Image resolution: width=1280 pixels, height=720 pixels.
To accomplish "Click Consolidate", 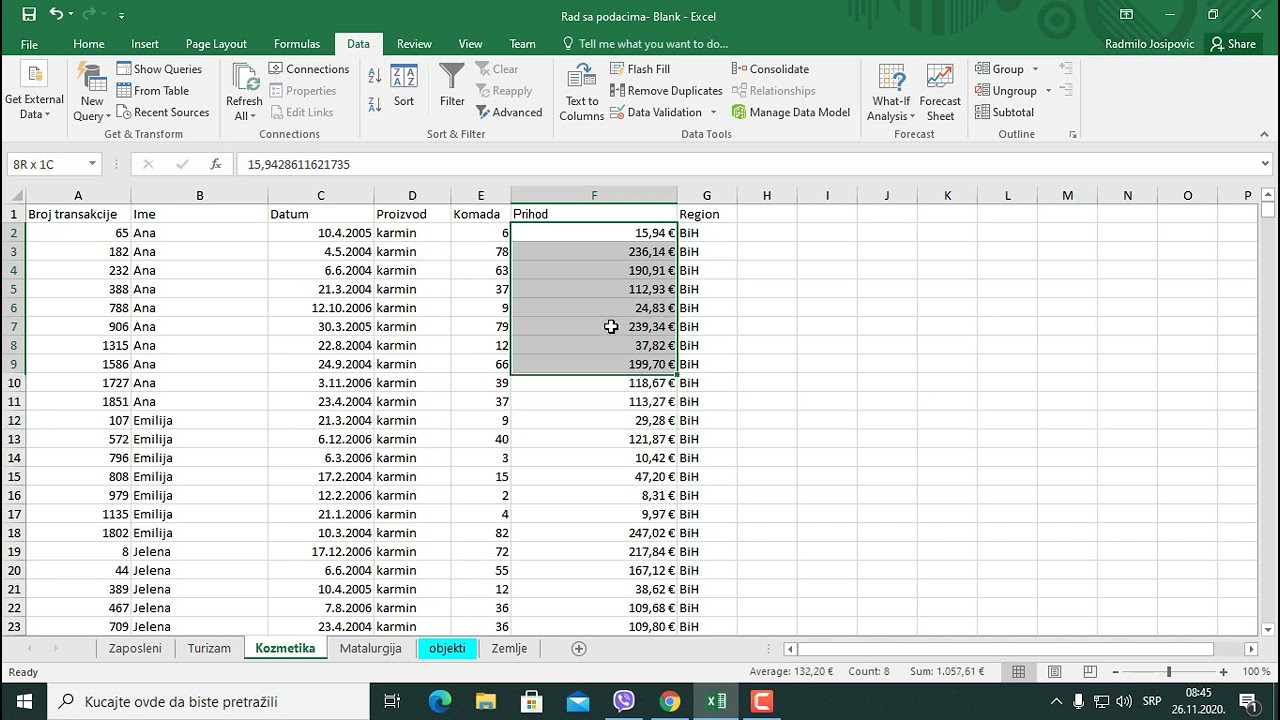I will (x=770, y=69).
